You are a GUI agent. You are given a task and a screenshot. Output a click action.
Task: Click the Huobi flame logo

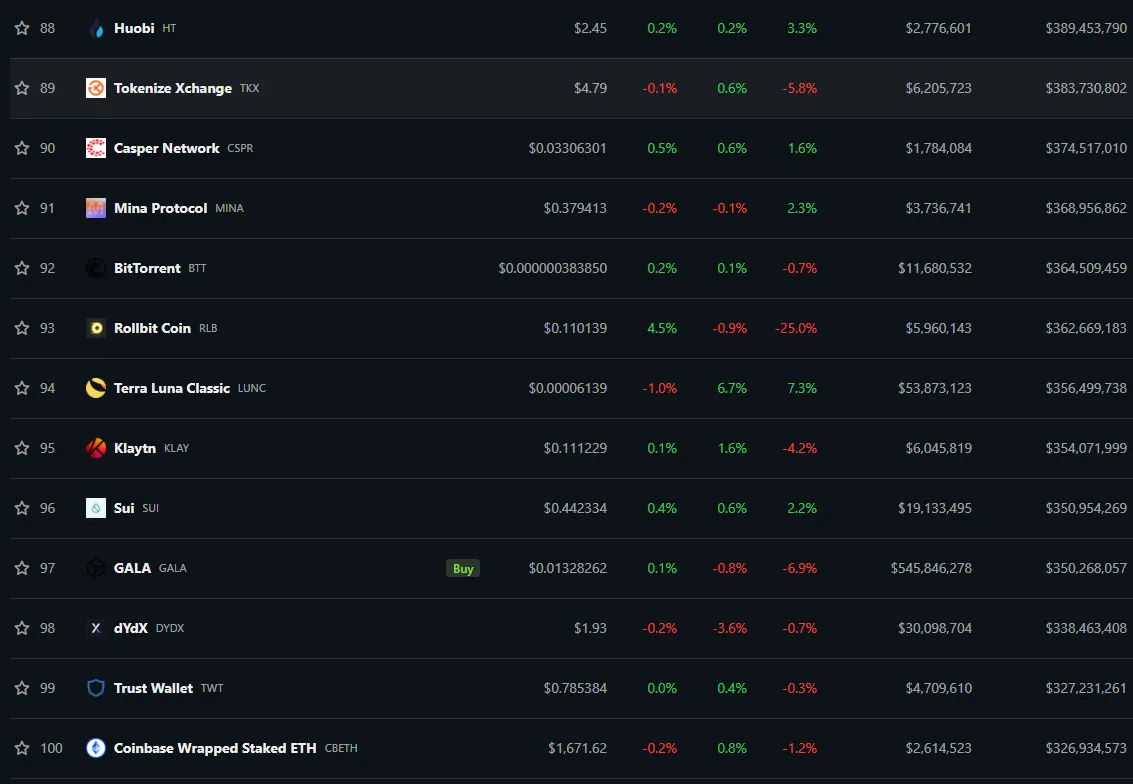pyautogui.click(x=96, y=28)
